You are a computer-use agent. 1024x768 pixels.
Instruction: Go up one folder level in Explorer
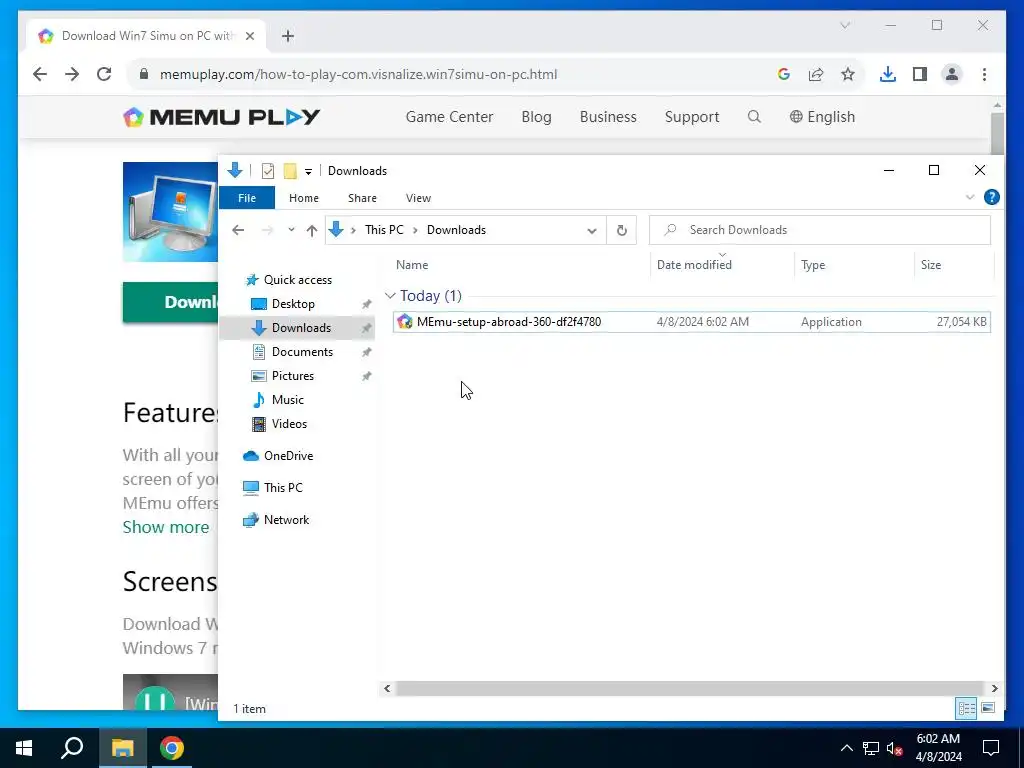click(x=312, y=230)
